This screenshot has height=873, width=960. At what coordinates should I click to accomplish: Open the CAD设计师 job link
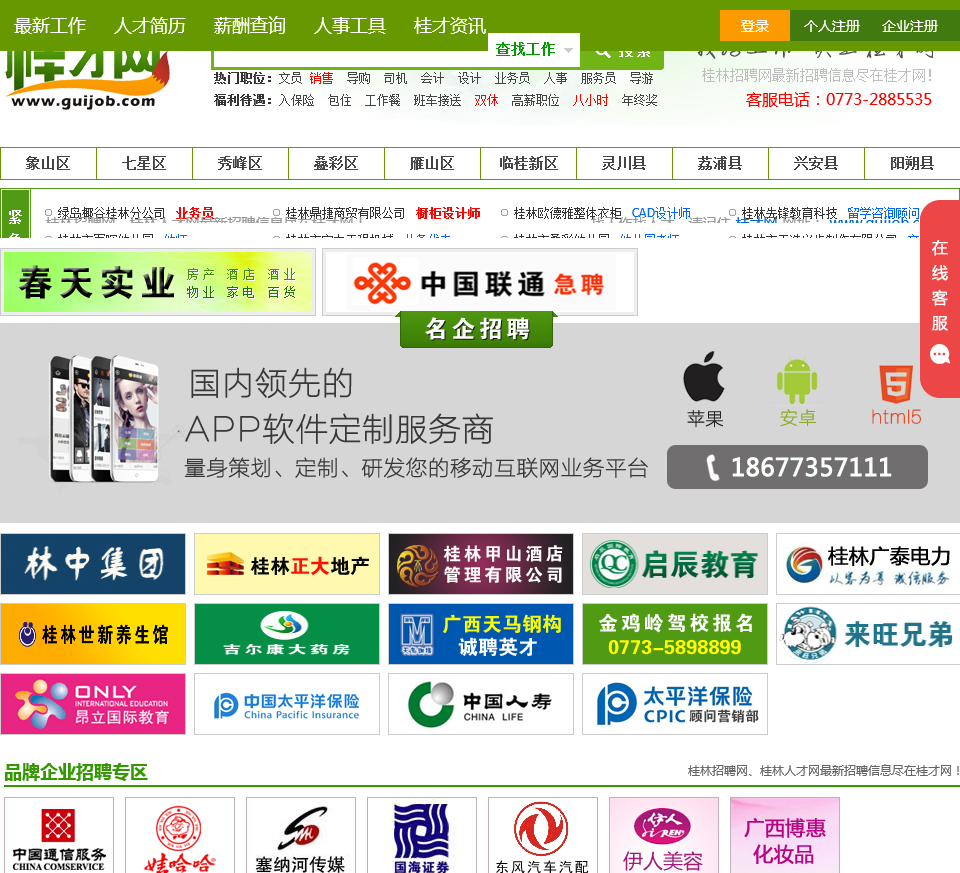[661, 213]
